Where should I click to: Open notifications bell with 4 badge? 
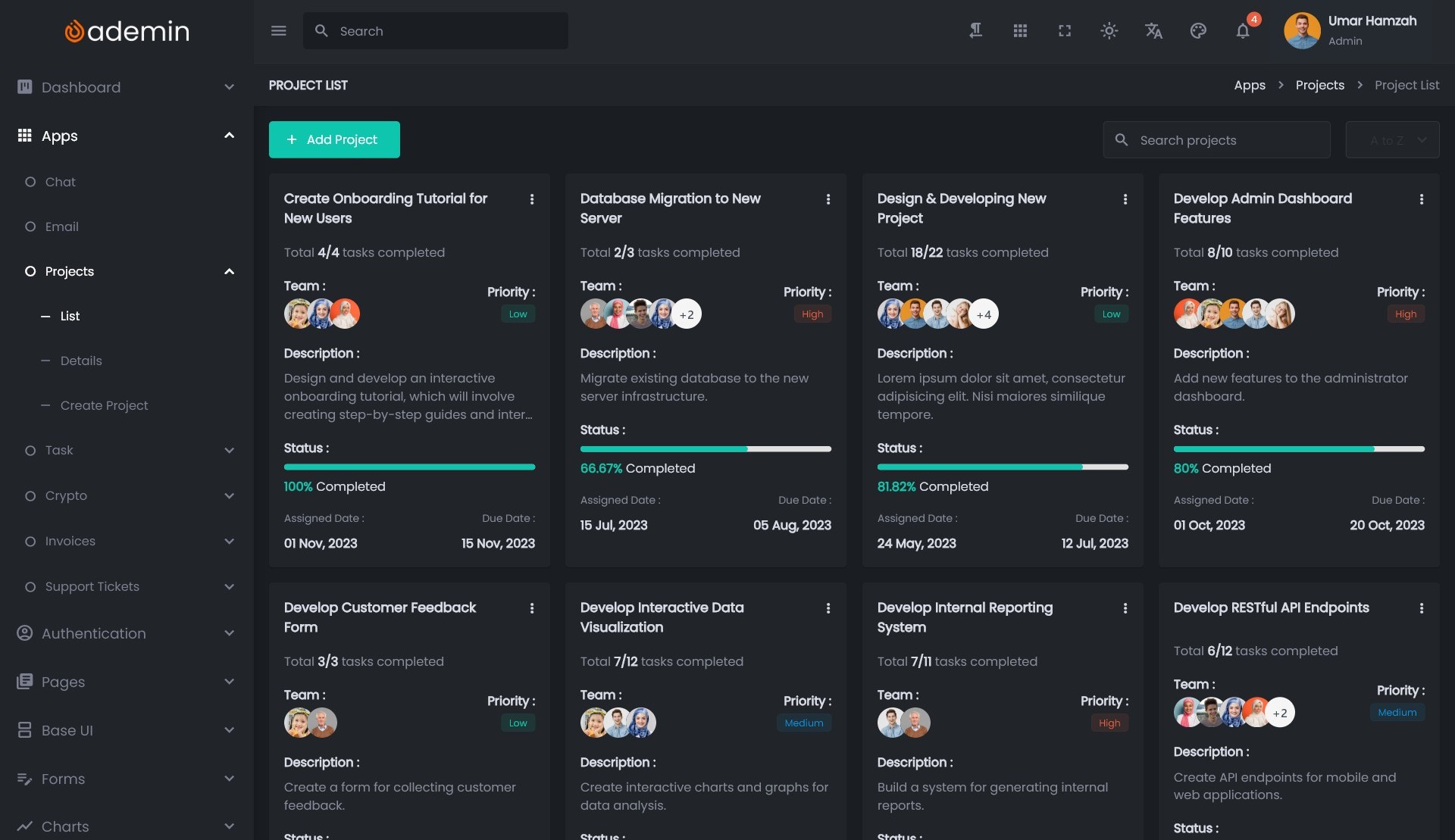1243,31
